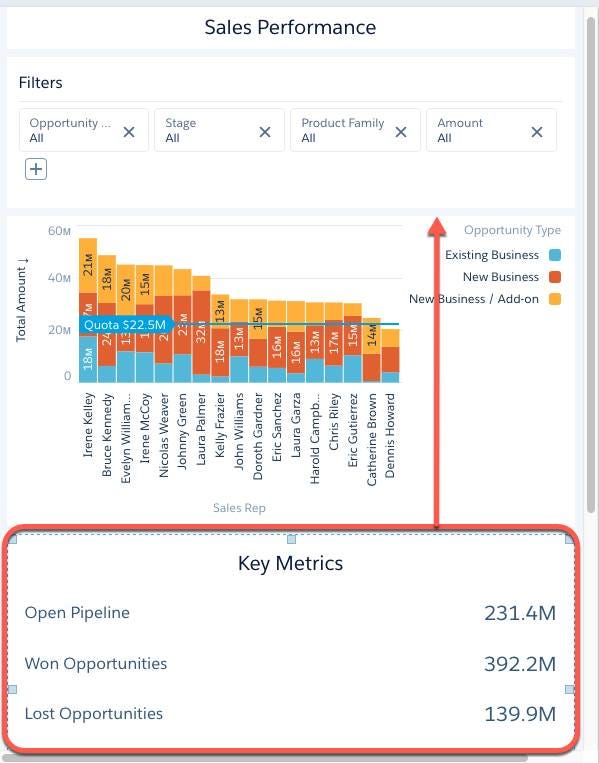Viewport: 599px width, 763px height.
Task: Clear the Amount filter with its X icon
Action: [537, 132]
